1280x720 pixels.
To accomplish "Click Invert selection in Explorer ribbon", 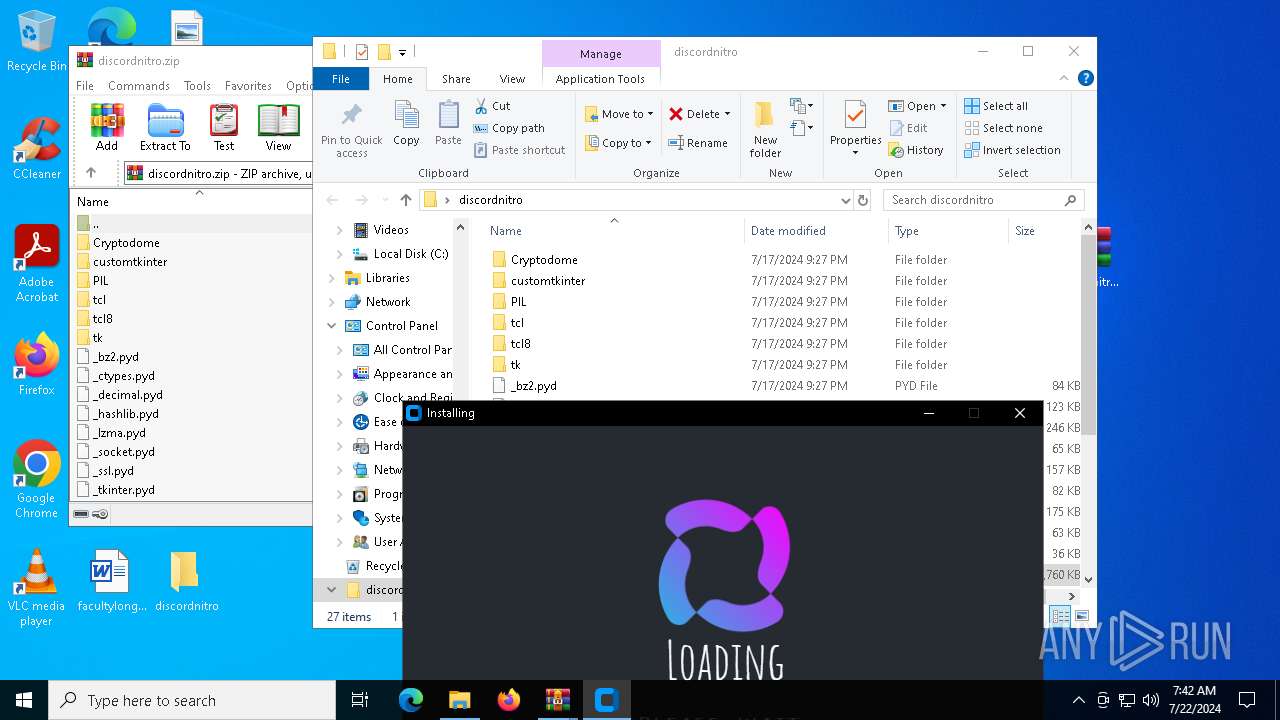I will (x=1012, y=150).
